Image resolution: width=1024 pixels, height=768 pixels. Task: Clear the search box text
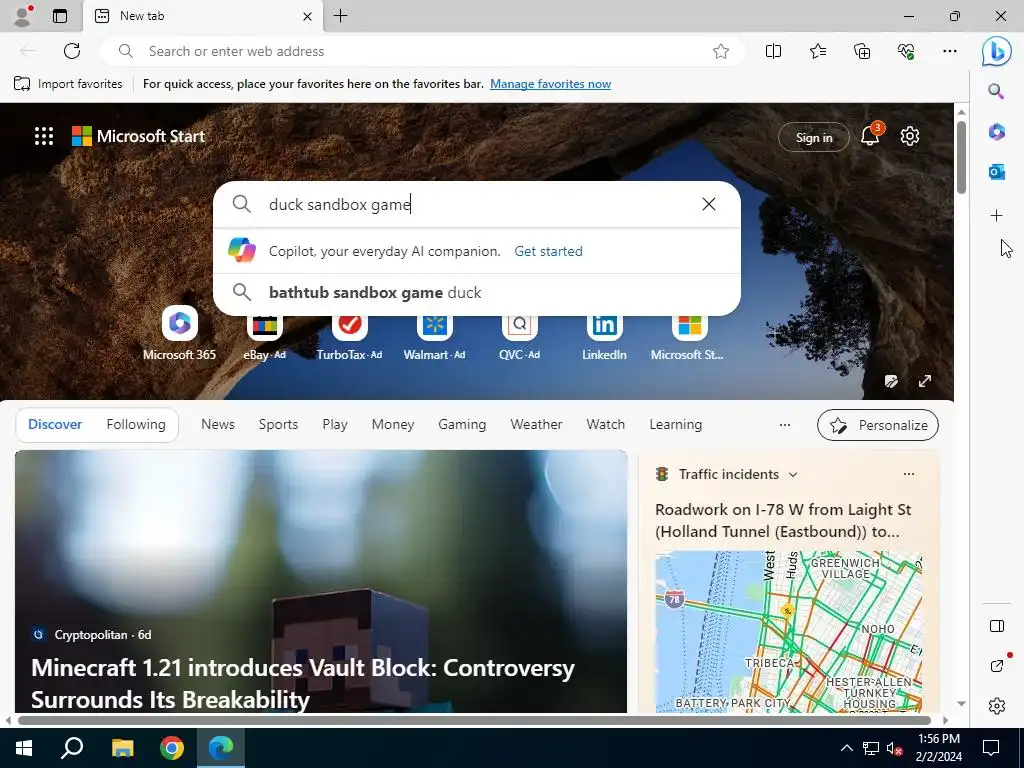(709, 204)
